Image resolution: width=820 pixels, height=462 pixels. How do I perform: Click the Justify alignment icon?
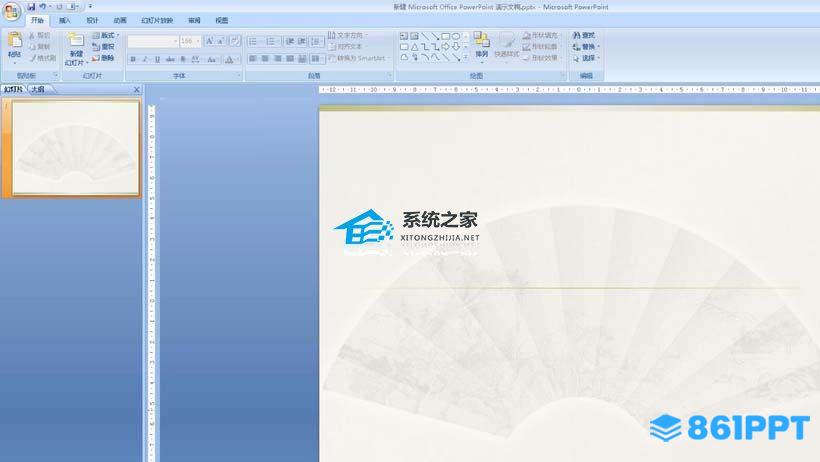(x=290, y=59)
